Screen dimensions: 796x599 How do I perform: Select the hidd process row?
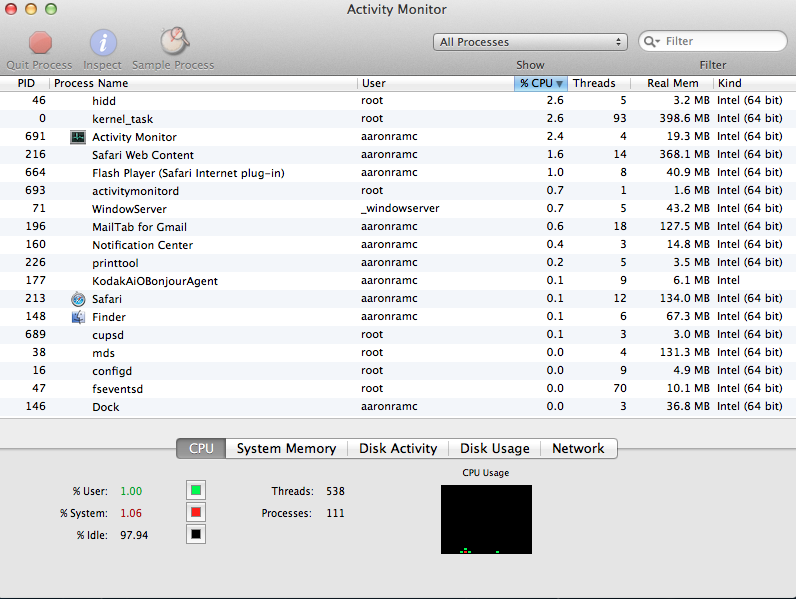click(x=398, y=101)
